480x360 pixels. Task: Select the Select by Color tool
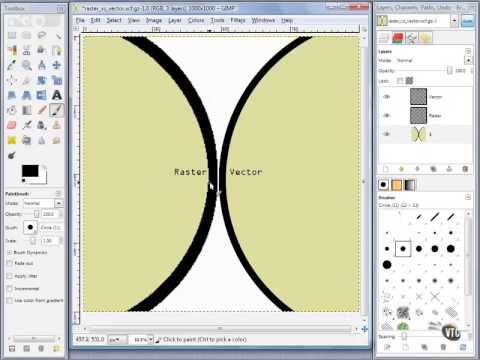pos(12,50)
